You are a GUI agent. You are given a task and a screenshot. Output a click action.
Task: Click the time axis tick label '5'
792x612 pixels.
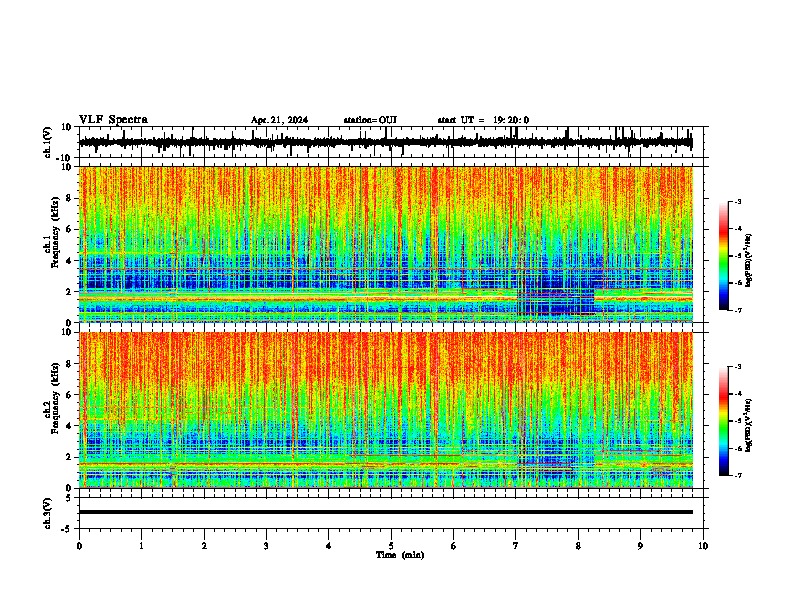pos(391,546)
